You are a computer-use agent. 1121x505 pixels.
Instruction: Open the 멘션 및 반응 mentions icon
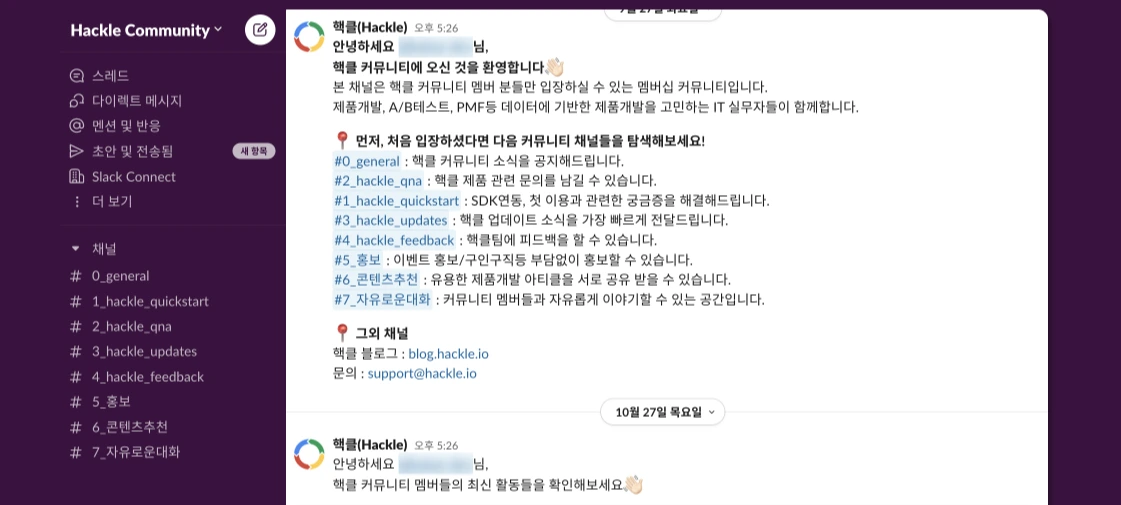click(76, 126)
